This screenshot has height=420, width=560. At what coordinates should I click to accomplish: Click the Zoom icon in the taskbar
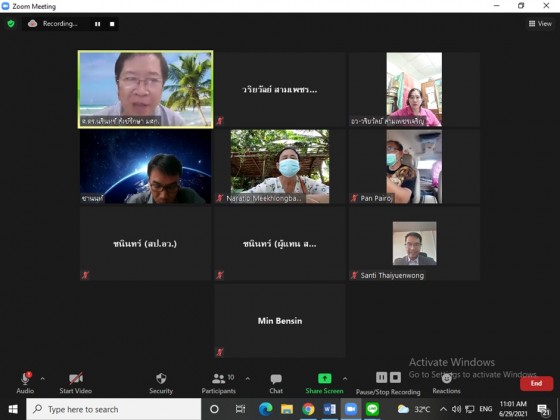click(351, 409)
